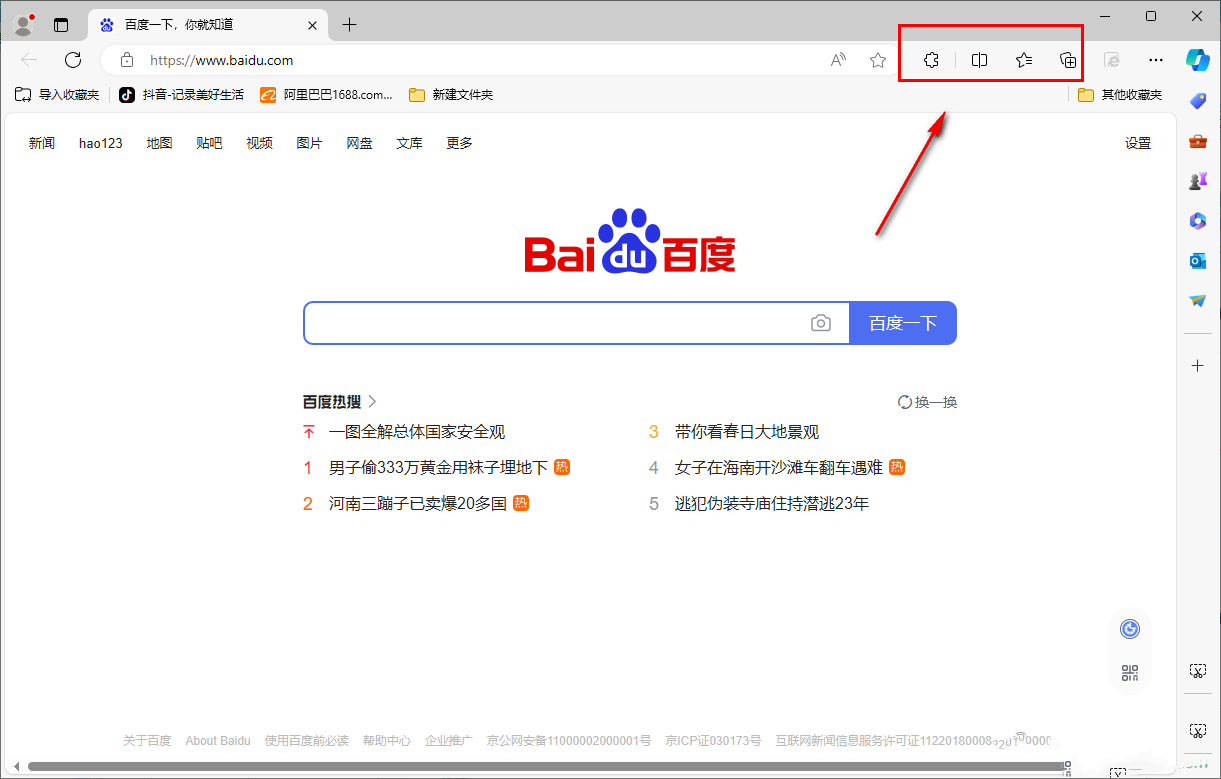Open hot search 男子偷333万黄金用袜子埋地下
This screenshot has width=1221, height=779.
[x=438, y=468]
